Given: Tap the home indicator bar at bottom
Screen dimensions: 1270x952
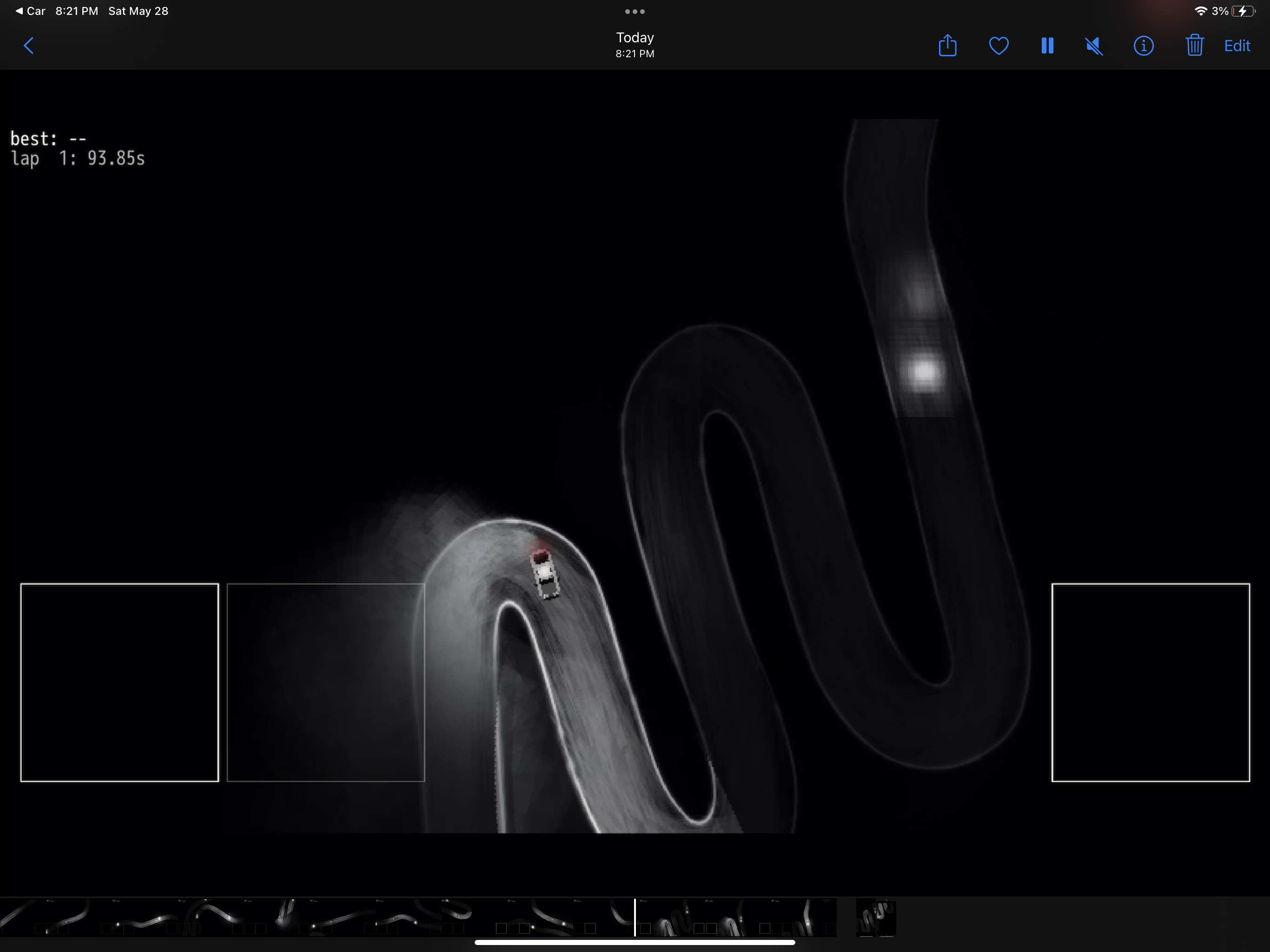Looking at the screenshot, I should (635, 942).
